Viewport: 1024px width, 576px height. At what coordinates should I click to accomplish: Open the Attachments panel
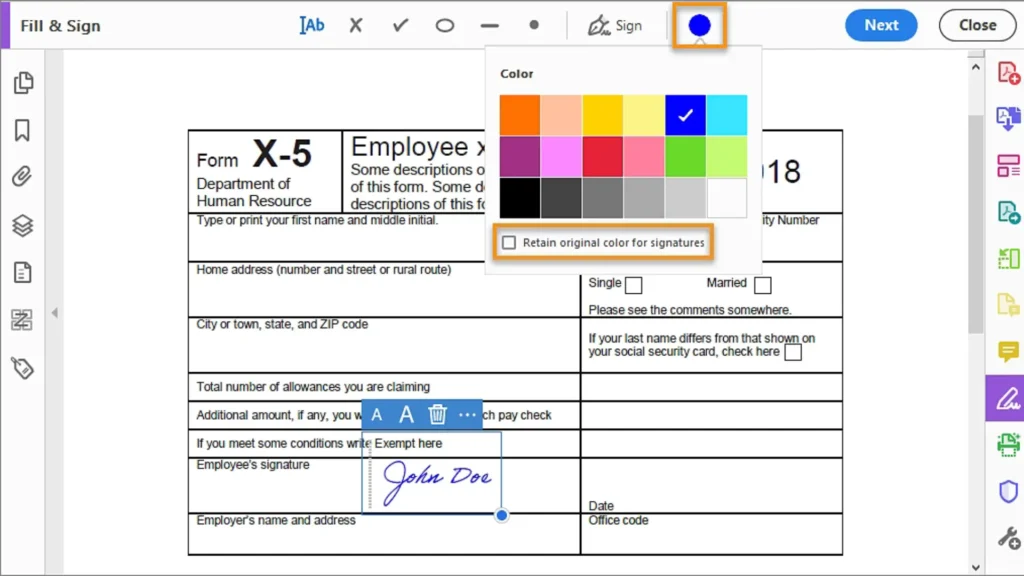(x=24, y=177)
